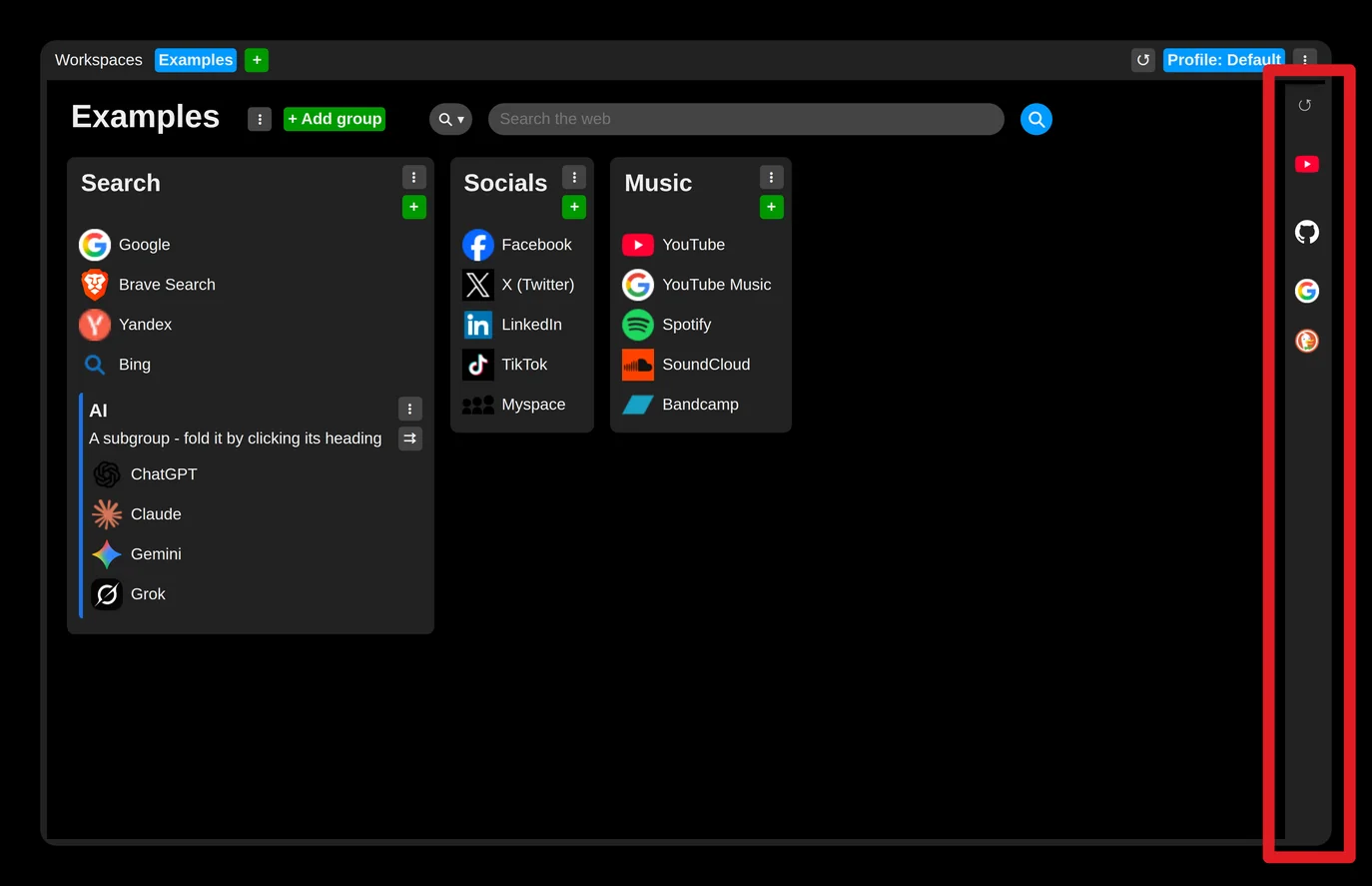This screenshot has width=1372, height=886.
Task: Select the Examples workspace tab
Action: (196, 60)
